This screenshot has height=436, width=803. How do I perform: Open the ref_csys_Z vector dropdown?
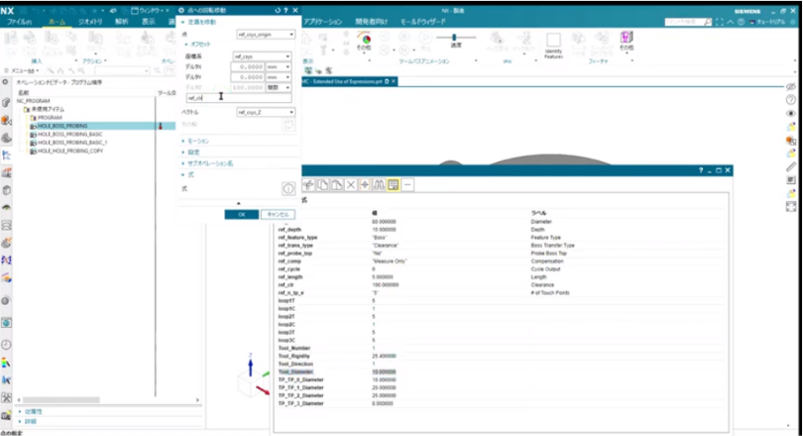pyautogui.click(x=266, y=112)
